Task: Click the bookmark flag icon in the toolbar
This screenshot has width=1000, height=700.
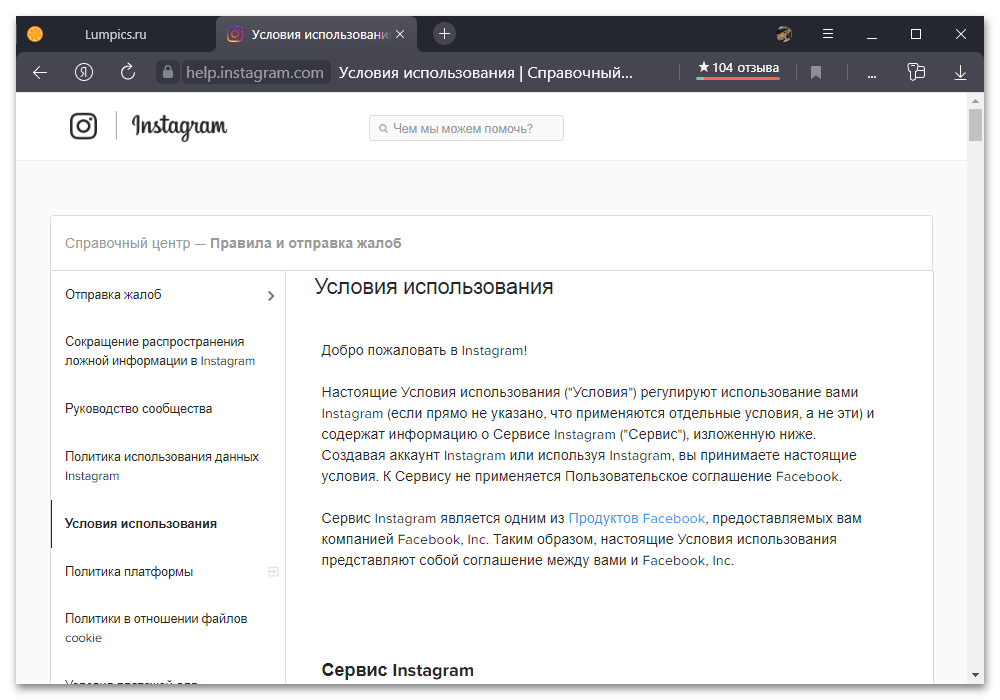Action: (815, 72)
